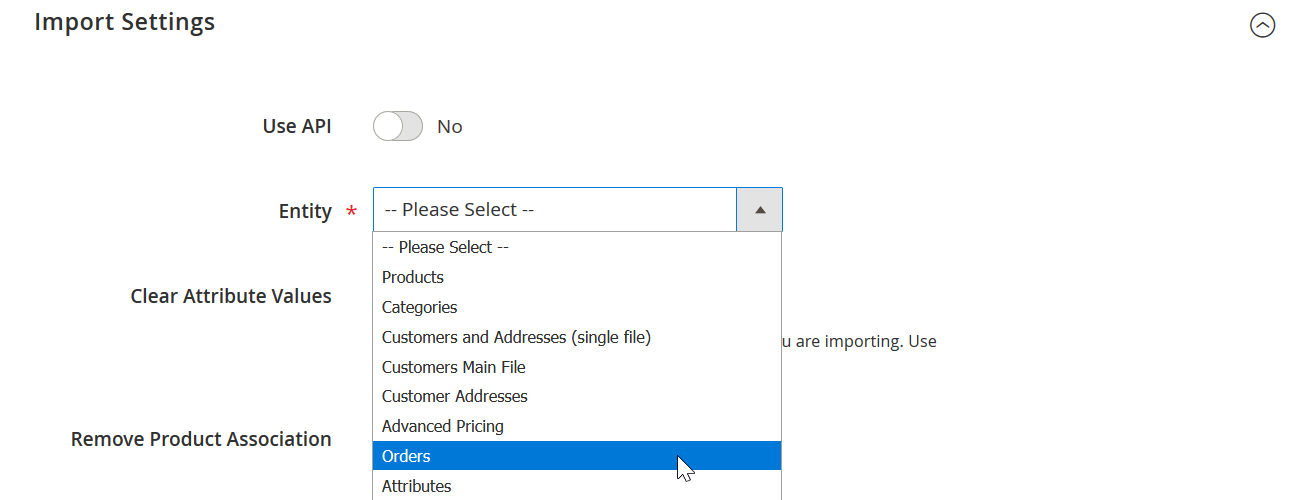This screenshot has width=1310, height=500.
Task: Toggle the Use API switch
Action: [398, 126]
